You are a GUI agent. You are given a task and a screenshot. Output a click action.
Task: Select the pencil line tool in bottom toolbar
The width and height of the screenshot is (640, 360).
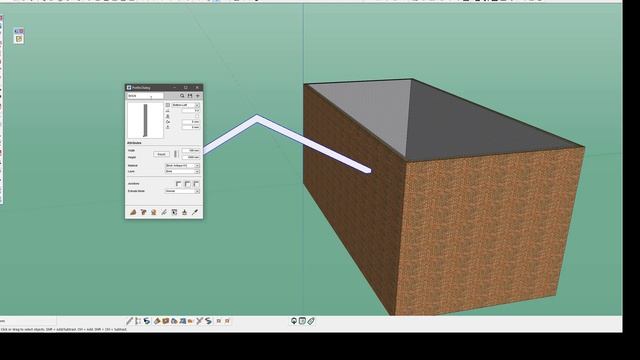point(129,321)
